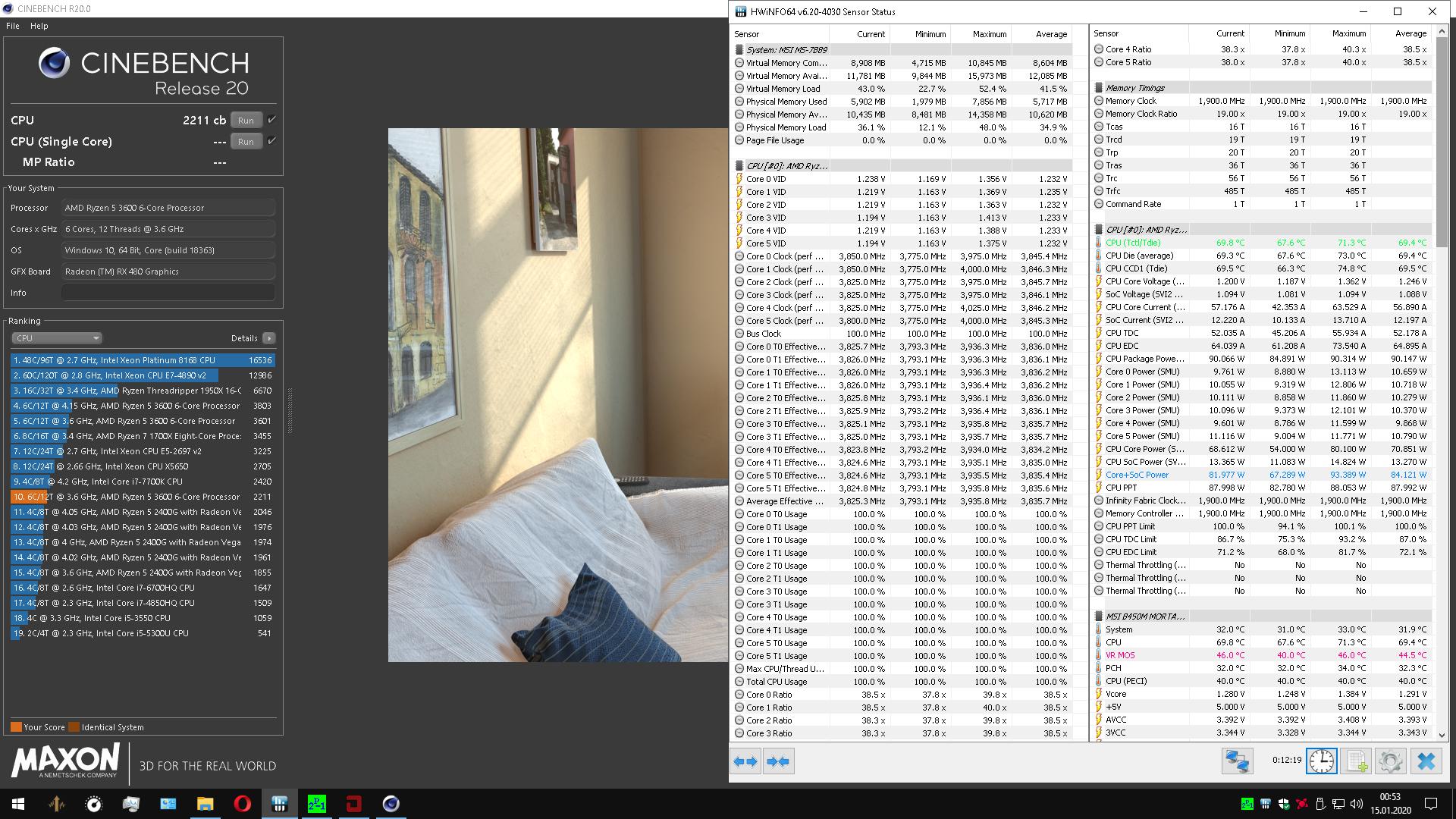The height and width of the screenshot is (819, 1456).
Task: Click the Info input field
Action: 168,293
